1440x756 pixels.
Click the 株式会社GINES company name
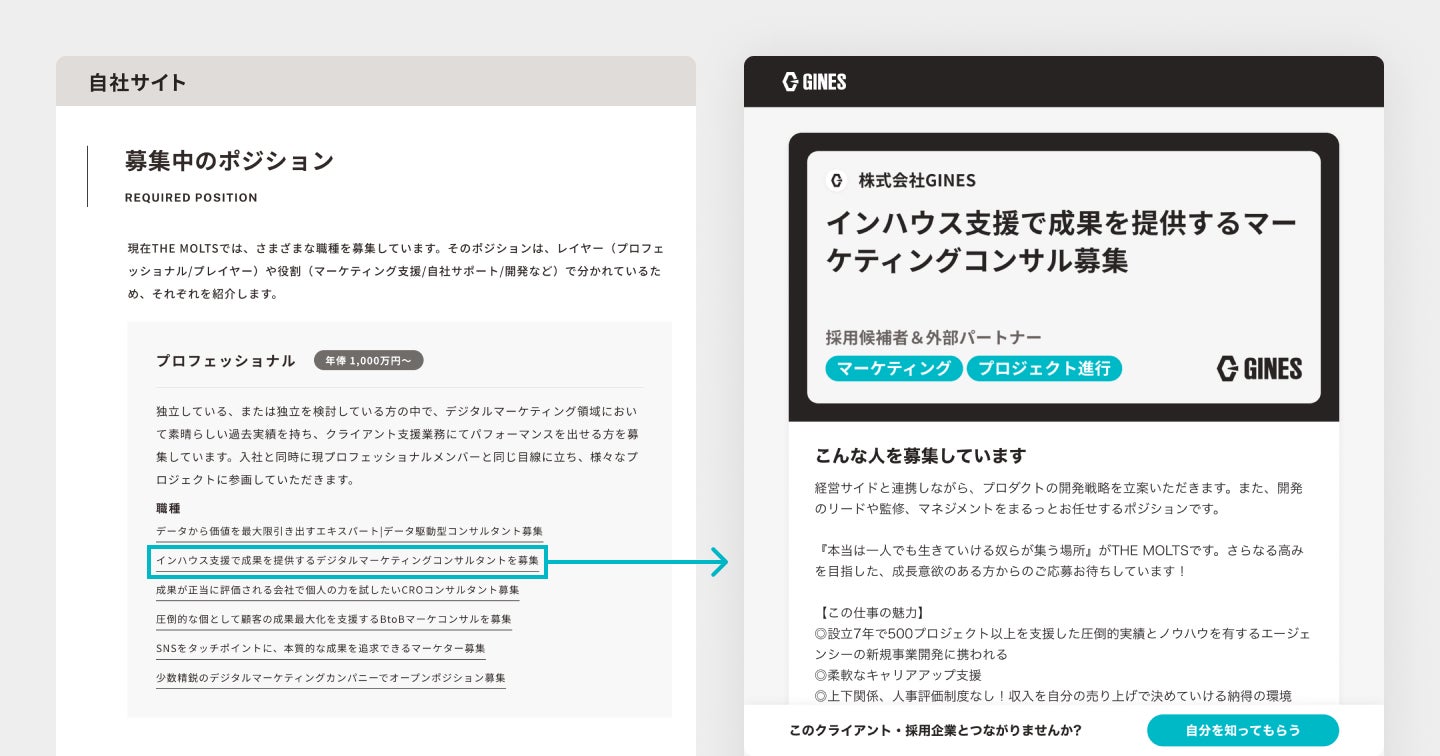pos(917,181)
